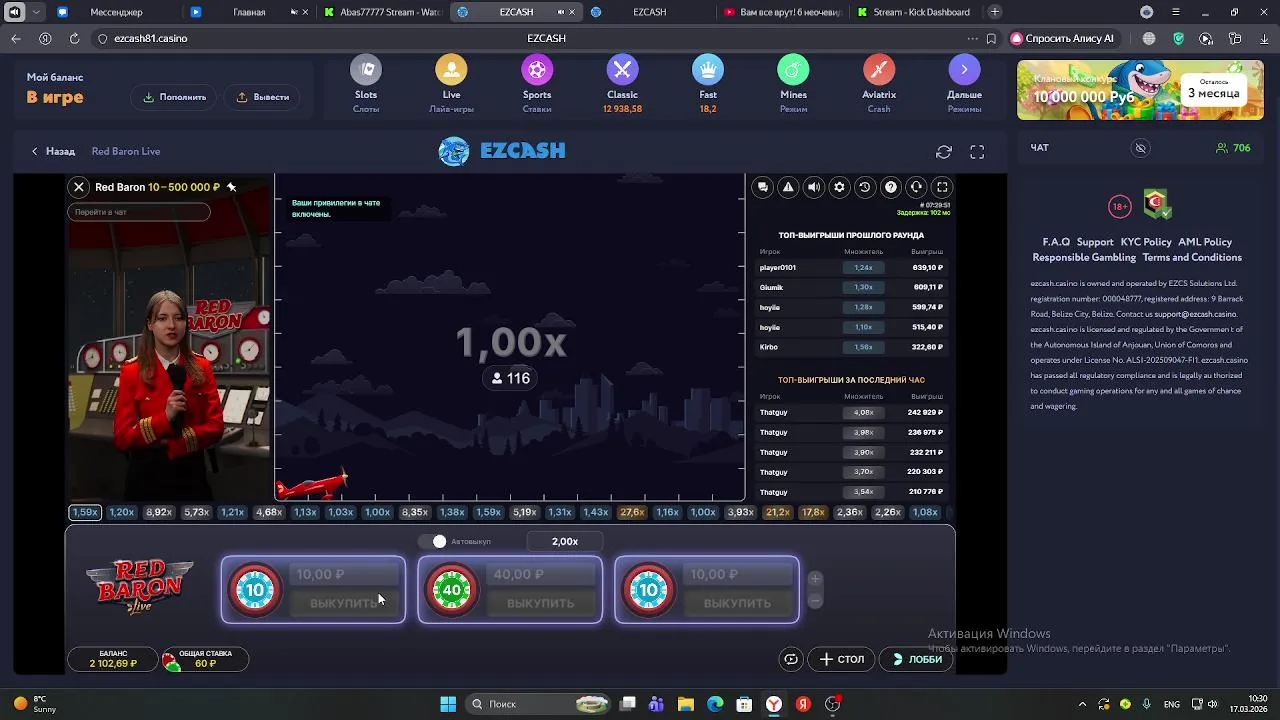The width and height of the screenshot is (1280, 720).
Task: Open the Mines game mode icon
Action: click(x=793, y=70)
